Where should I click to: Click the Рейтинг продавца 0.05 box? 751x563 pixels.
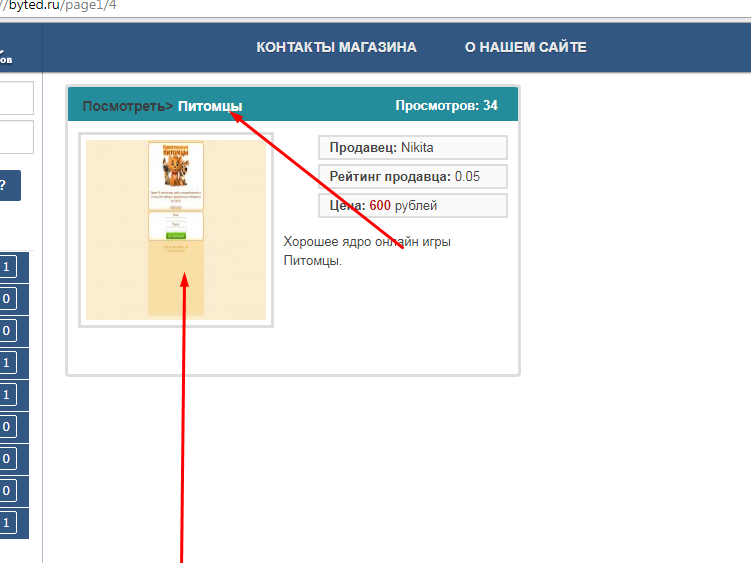pos(412,176)
